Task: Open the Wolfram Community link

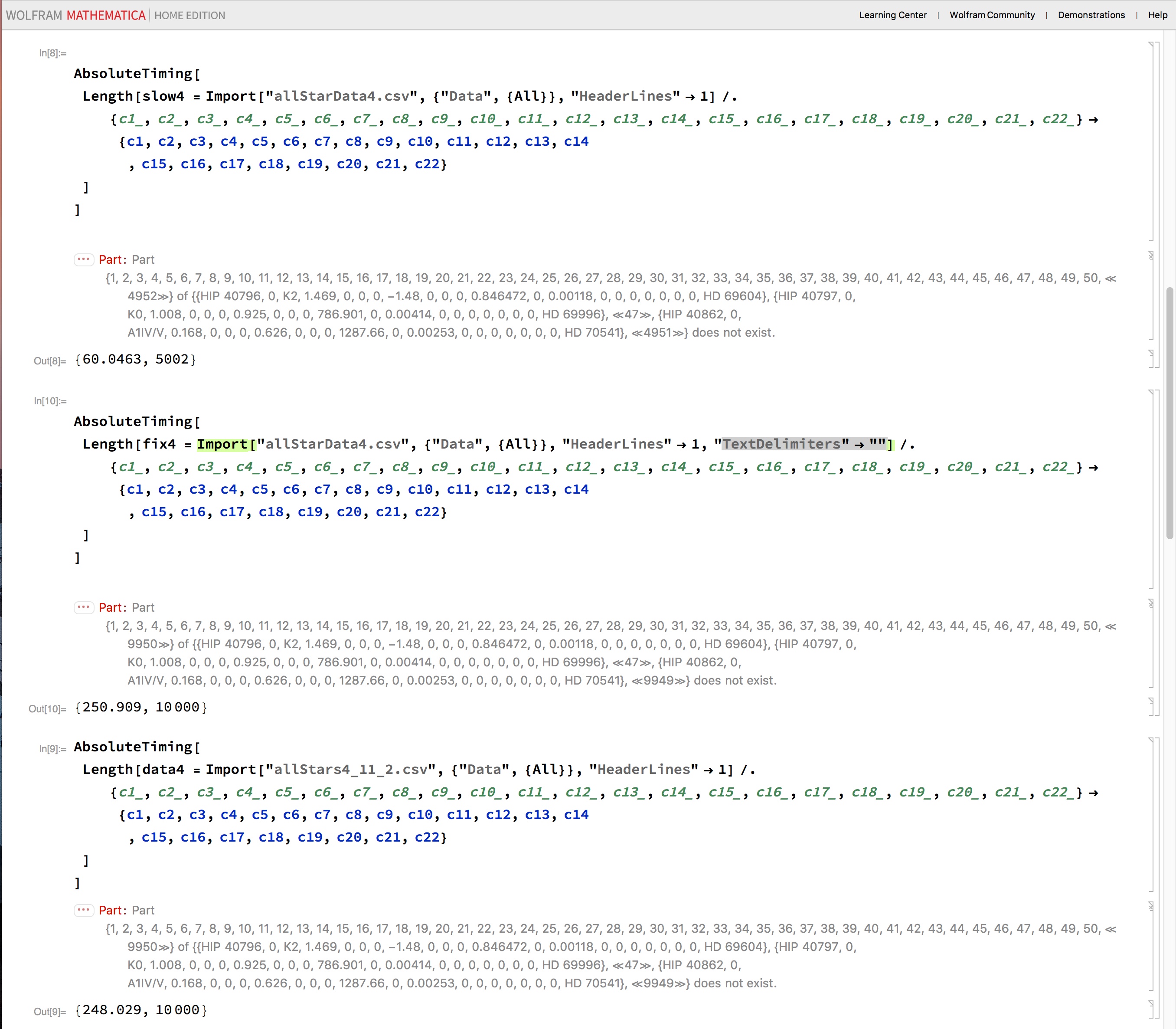Action: 992,15
